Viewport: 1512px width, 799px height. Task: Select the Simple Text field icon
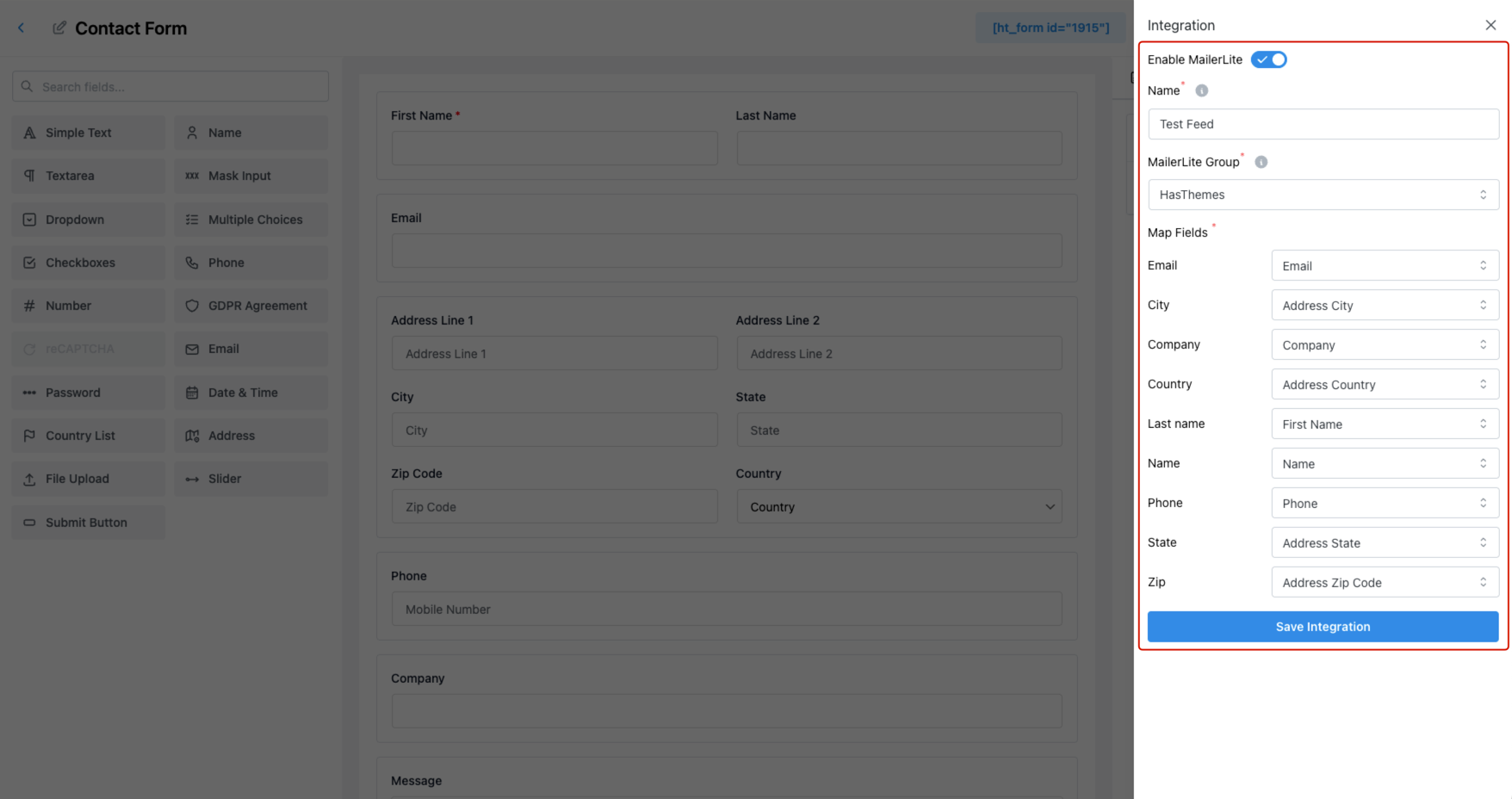click(x=29, y=133)
